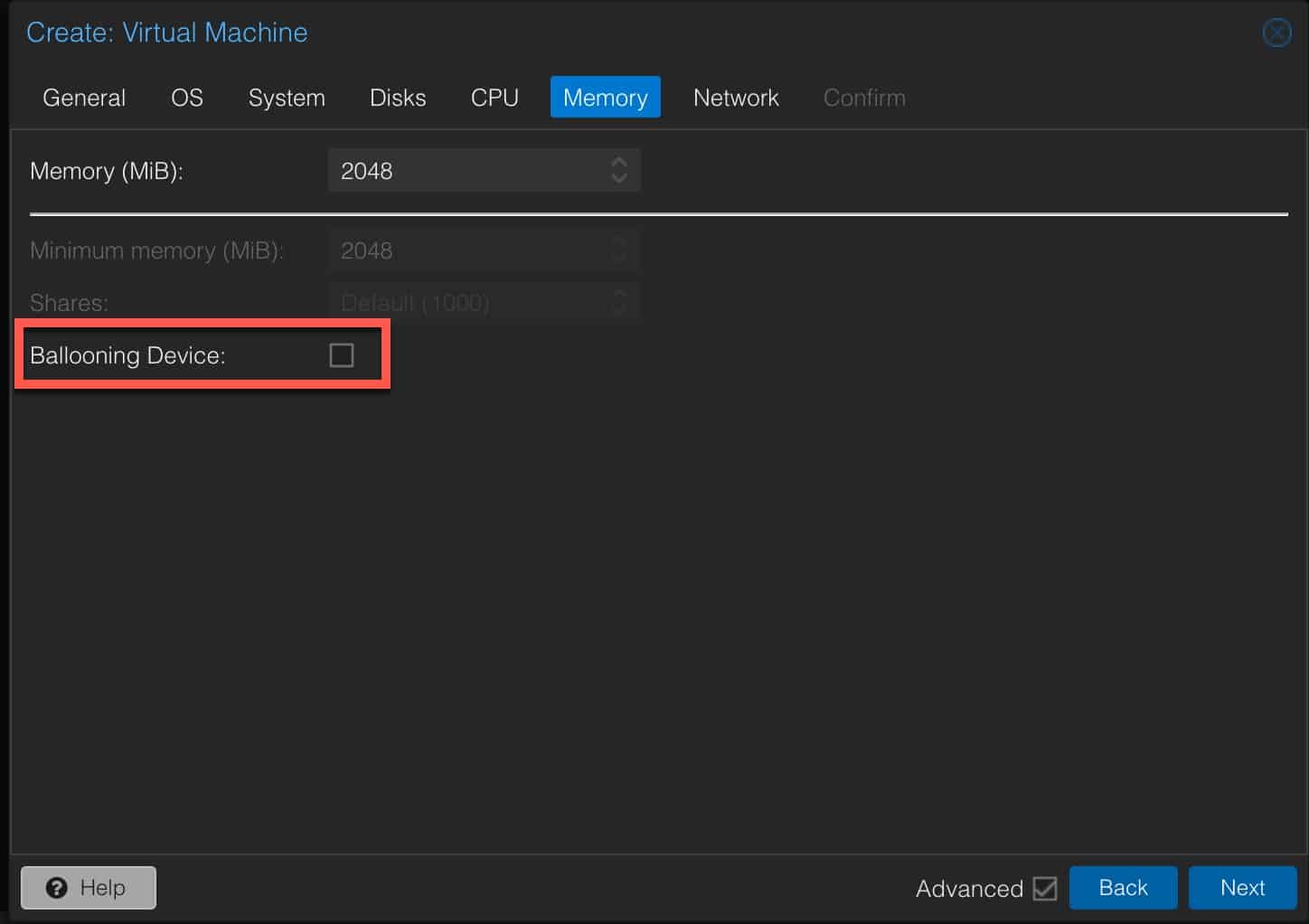Decrease Memory value with down arrow
Viewport: 1309px width, 924px height.
619,178
